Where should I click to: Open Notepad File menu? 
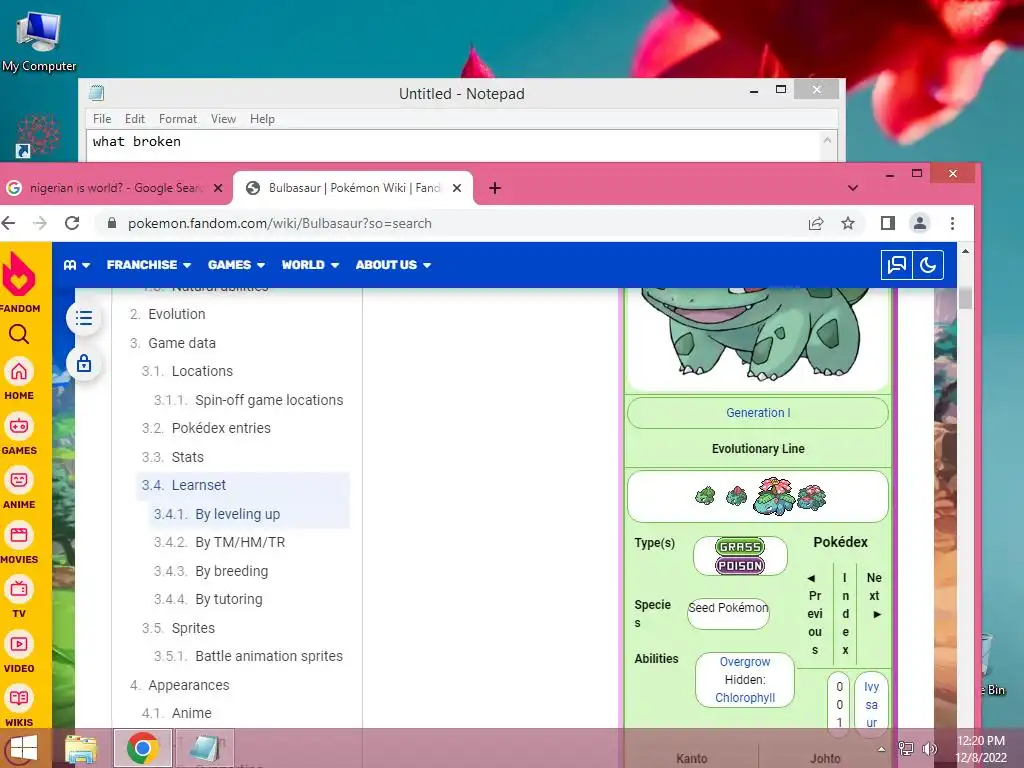coord(102,119)
